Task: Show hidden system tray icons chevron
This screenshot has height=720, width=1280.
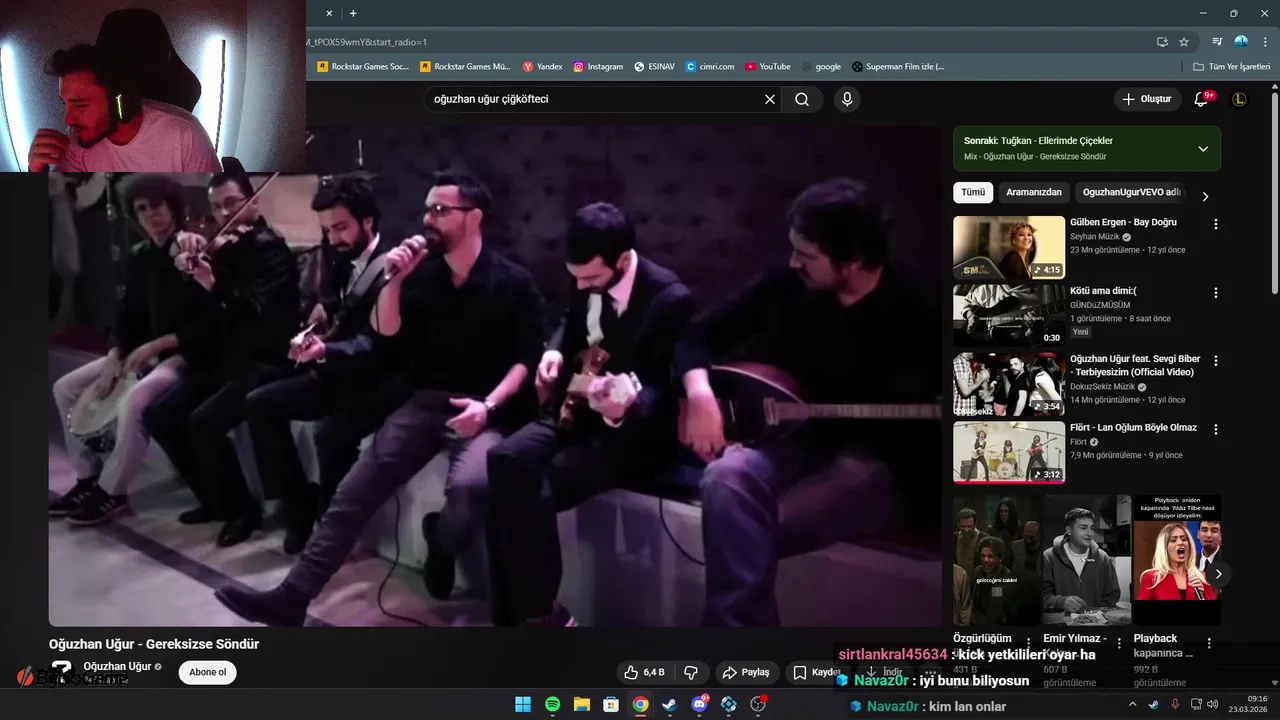Action: (x=1132, y=704)
